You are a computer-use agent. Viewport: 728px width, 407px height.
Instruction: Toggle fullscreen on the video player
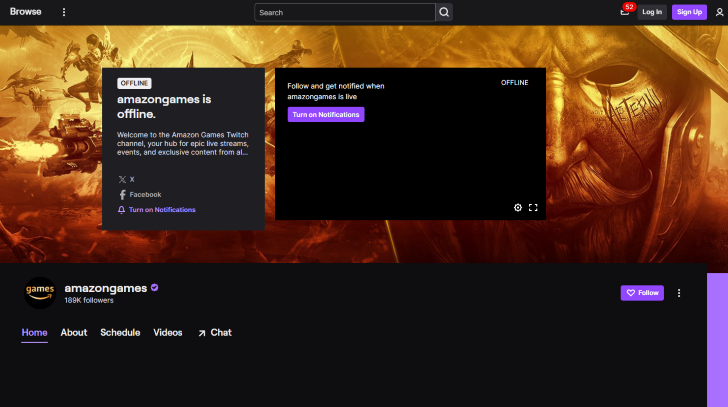click(x=533, y=207)
